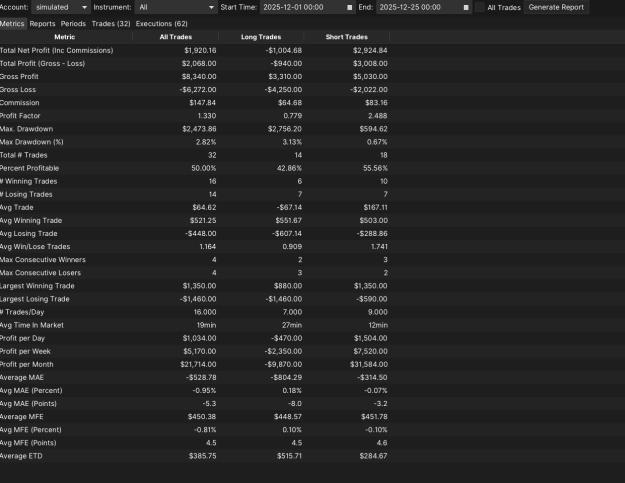The width and height of the screenshot is (625, 483).
Task: Click the $21,714.00 profit per month value
Action: [x=198, y=365]
